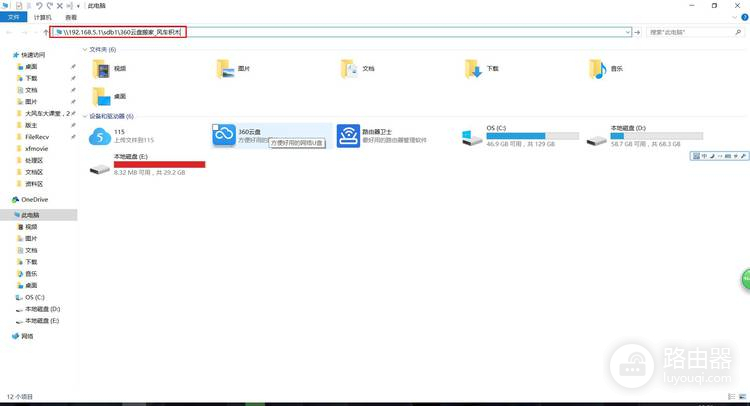750x406 pixels.
Task: Open the 下载 downloads folder icon
Action: (x=473, y=69)
